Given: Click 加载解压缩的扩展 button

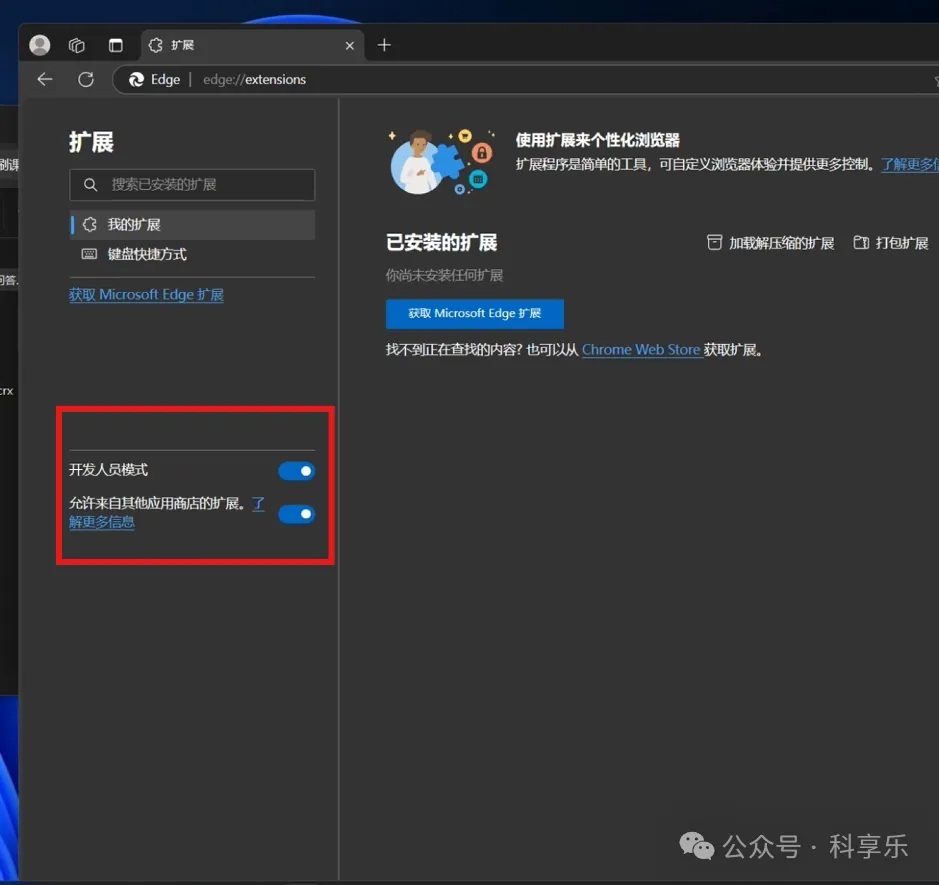Looking at the screenshot, I should pos(771,243).
